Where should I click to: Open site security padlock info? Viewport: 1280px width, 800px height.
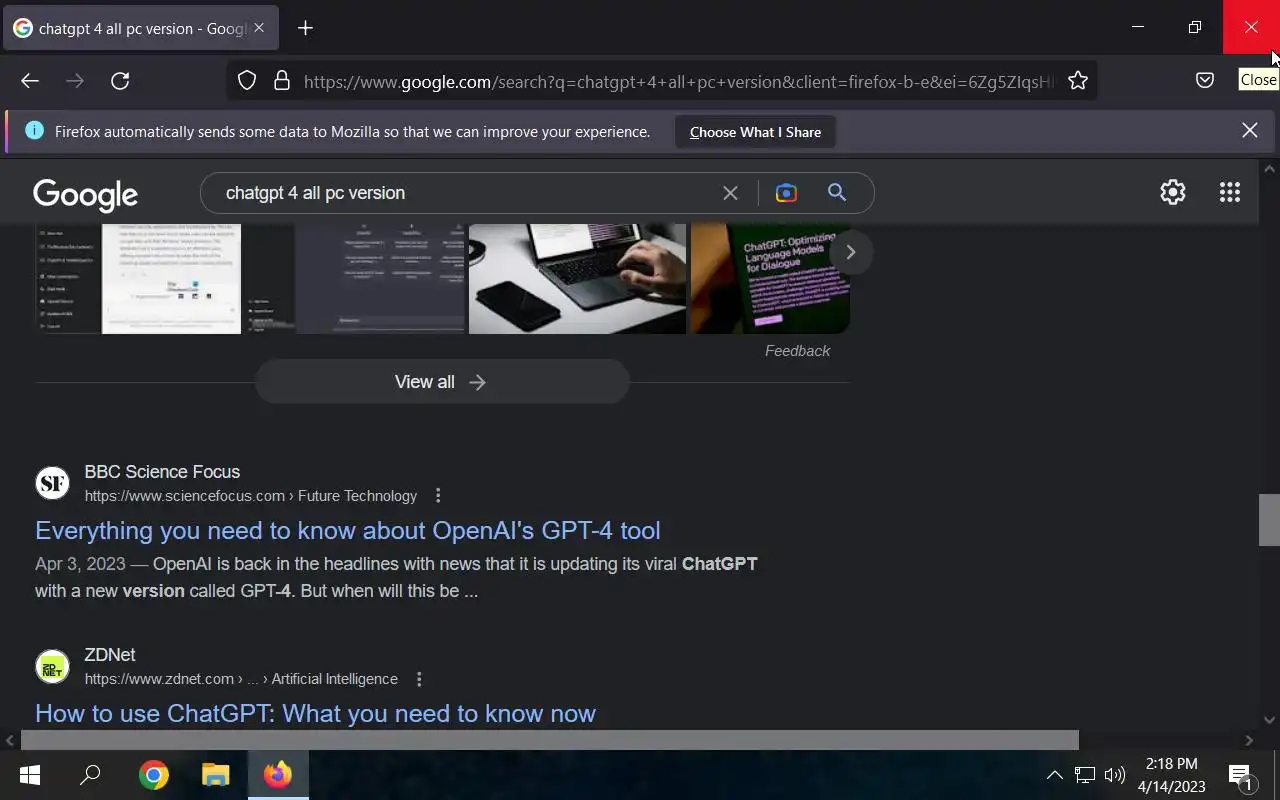(282, 81)
